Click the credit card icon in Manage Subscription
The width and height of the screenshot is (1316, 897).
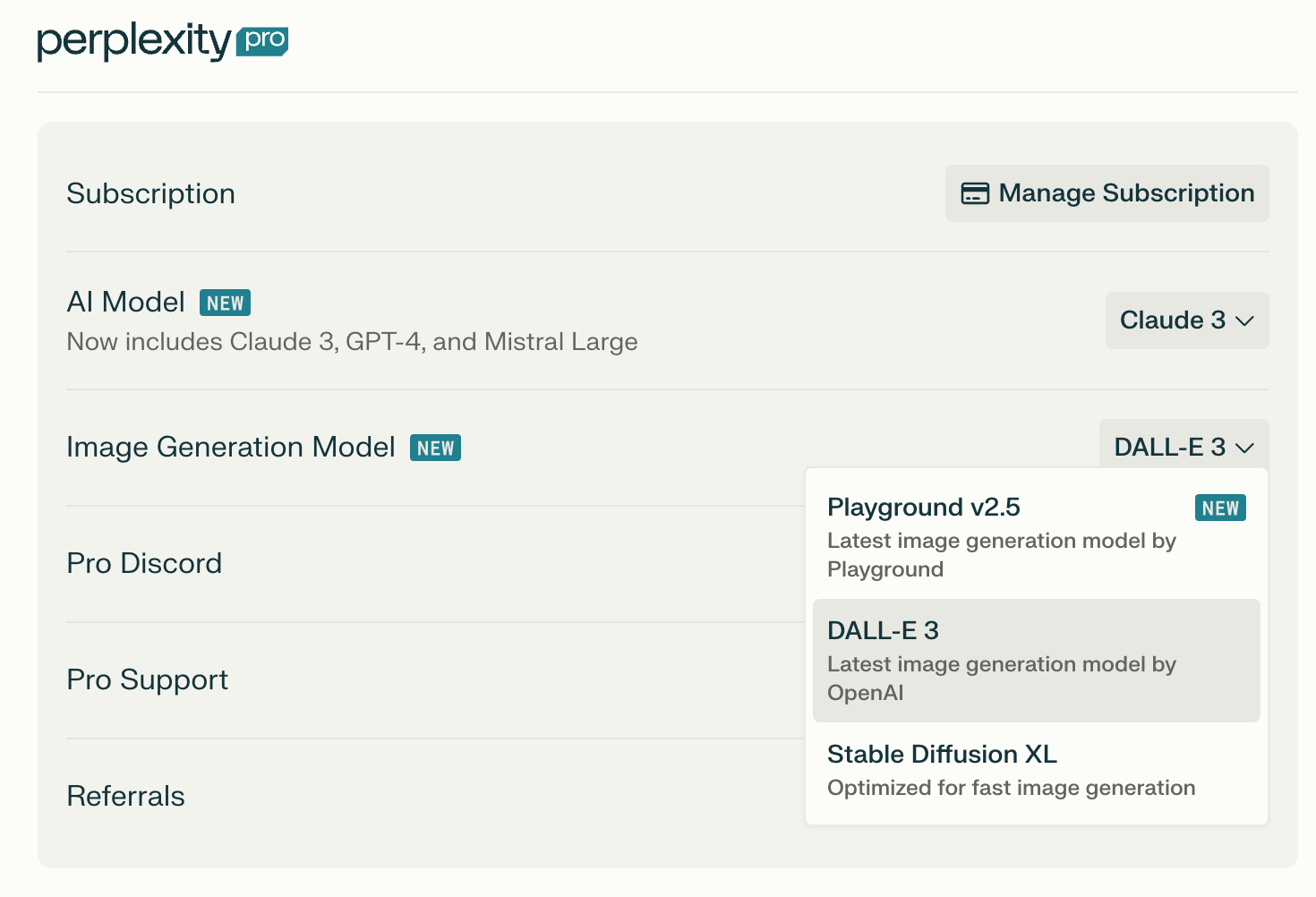tap(974, 193)
